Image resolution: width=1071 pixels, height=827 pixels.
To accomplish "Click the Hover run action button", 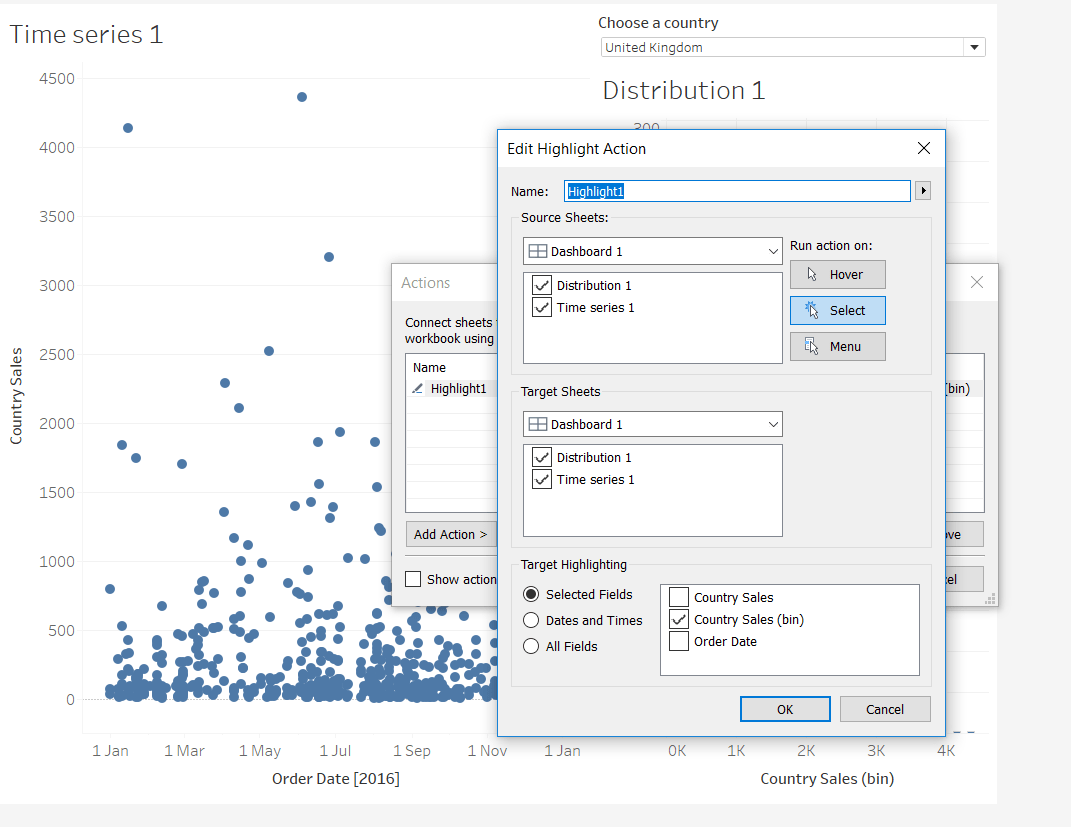I will 837,274.
